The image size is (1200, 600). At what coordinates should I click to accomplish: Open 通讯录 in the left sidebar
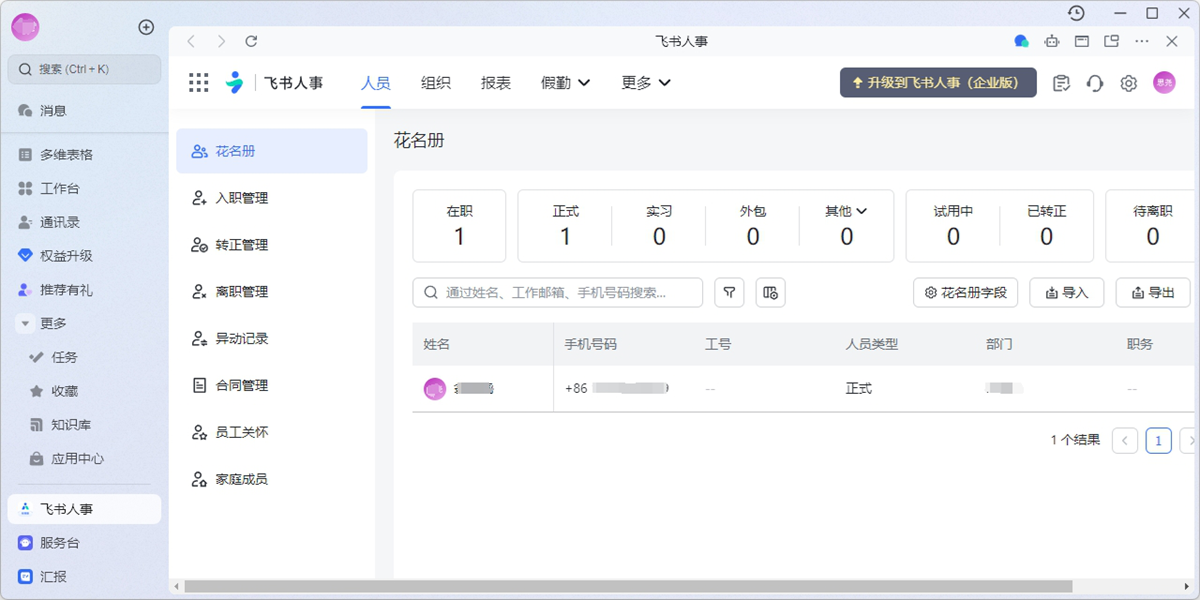pos(84,222)
